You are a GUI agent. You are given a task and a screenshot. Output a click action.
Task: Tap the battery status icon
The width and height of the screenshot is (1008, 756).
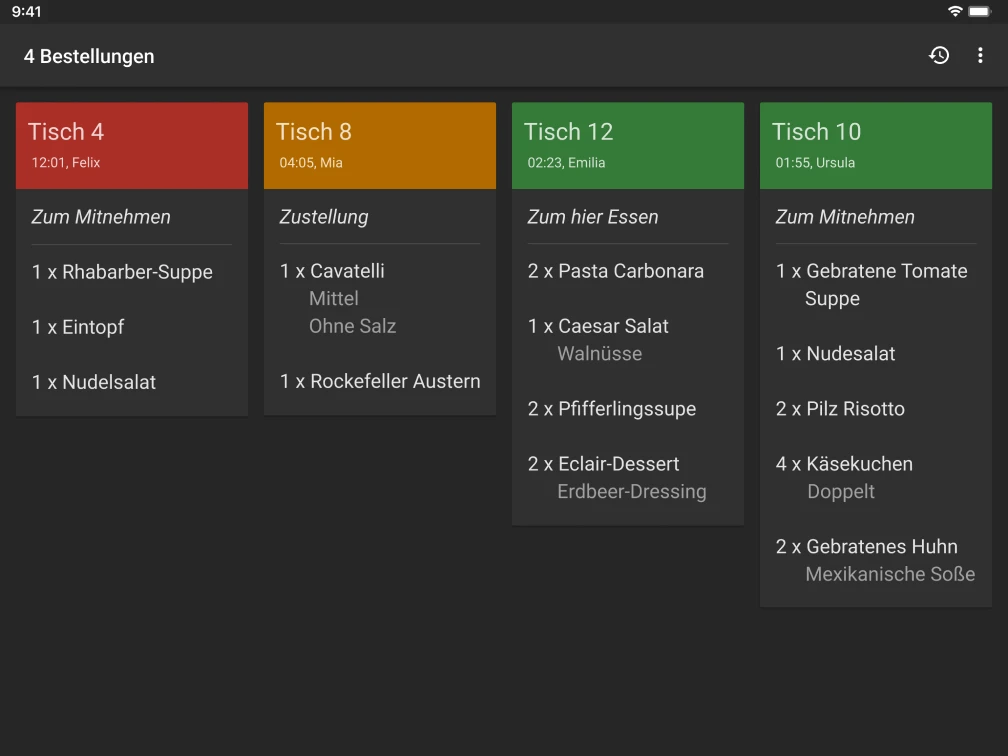(980, 11)
